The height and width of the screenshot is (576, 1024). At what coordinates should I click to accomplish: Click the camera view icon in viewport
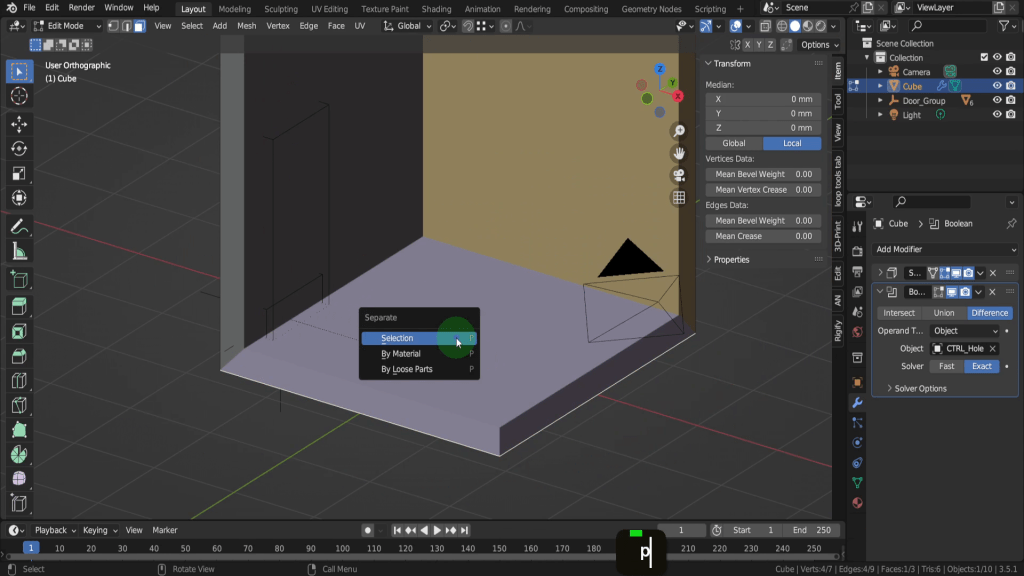click(x=679, y=175)
